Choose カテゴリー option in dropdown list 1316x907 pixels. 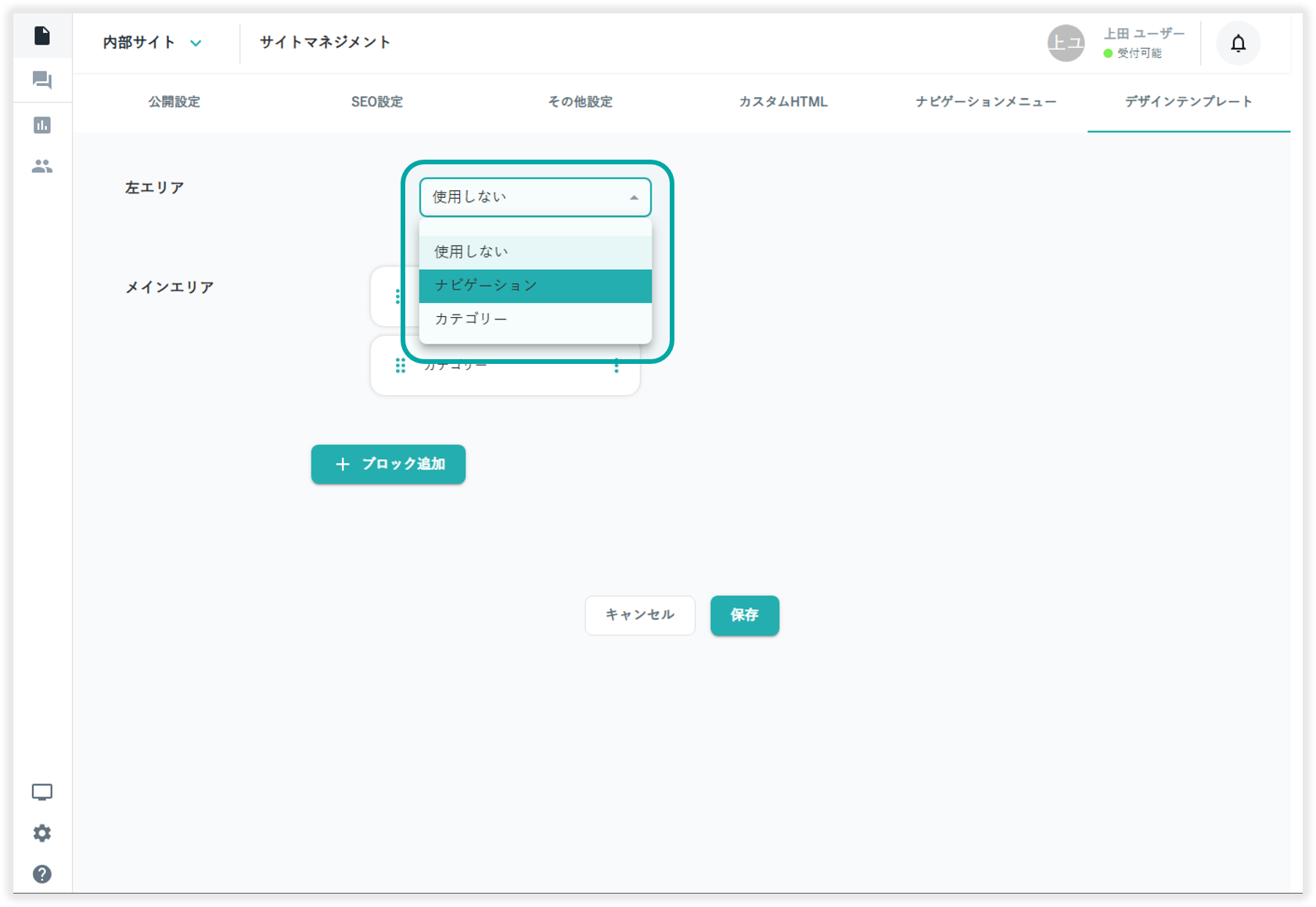click(x=535, y=319)
